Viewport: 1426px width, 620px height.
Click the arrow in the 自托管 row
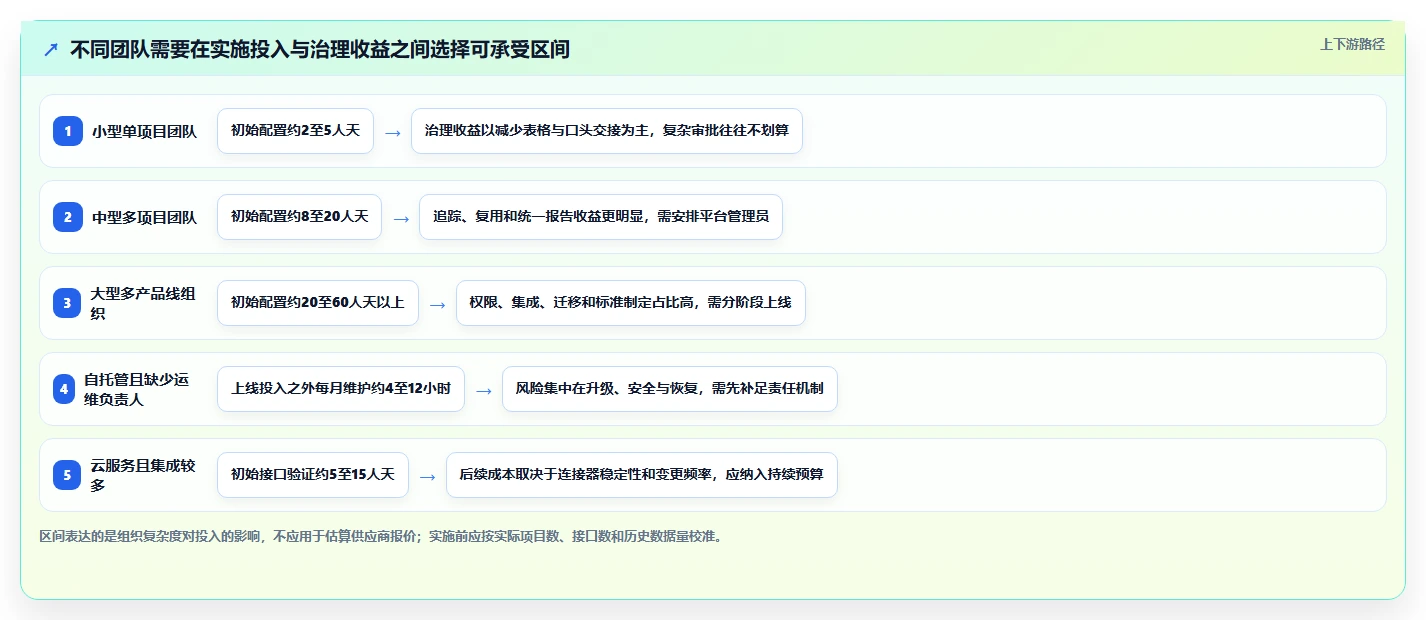tap(484, 390)
